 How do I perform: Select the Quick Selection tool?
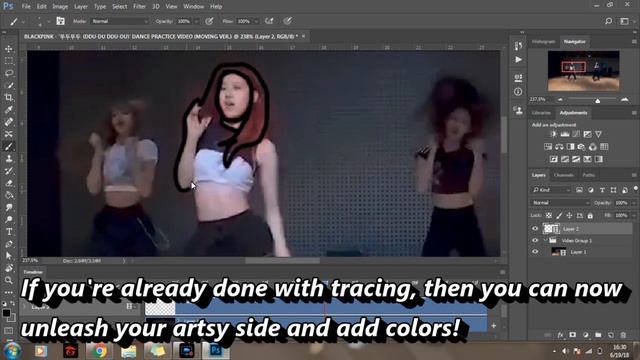tap(9, 85)
